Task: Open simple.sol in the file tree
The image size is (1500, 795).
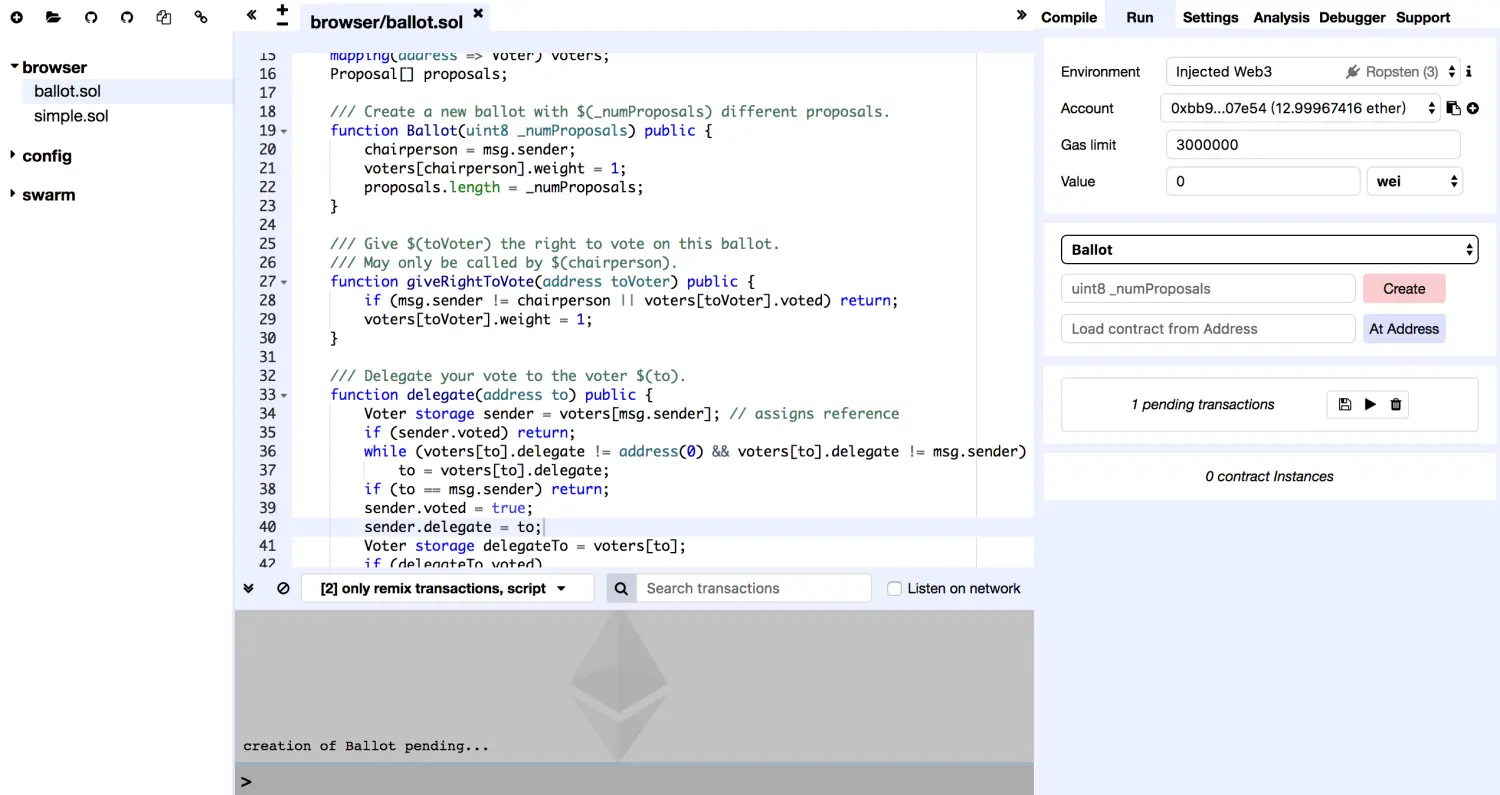Action: tap(71, 116)
